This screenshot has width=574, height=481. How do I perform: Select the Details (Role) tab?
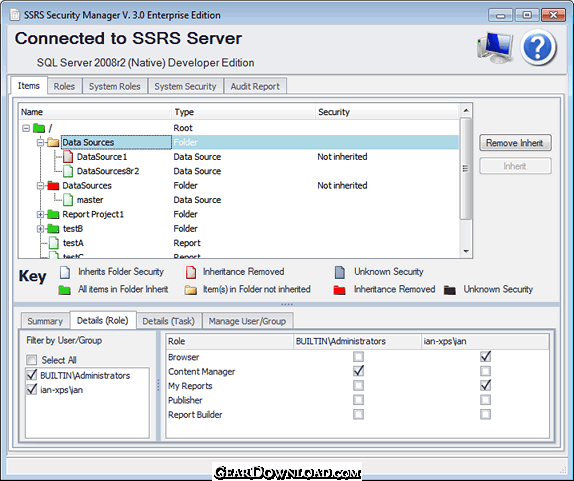(102, 320)
